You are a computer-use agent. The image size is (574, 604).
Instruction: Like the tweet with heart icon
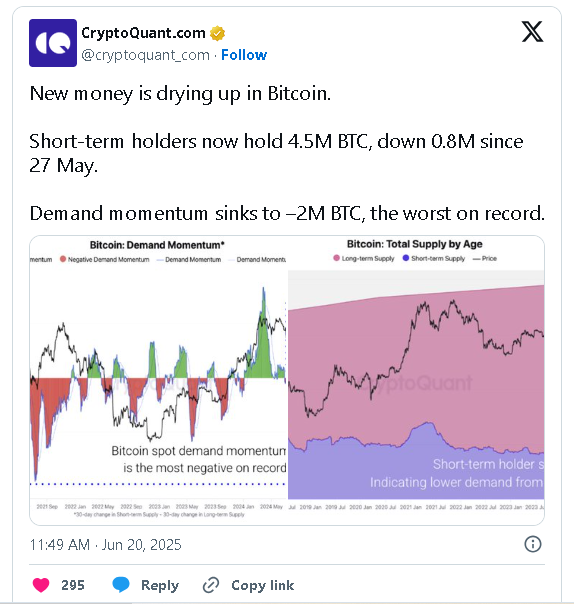41,585
